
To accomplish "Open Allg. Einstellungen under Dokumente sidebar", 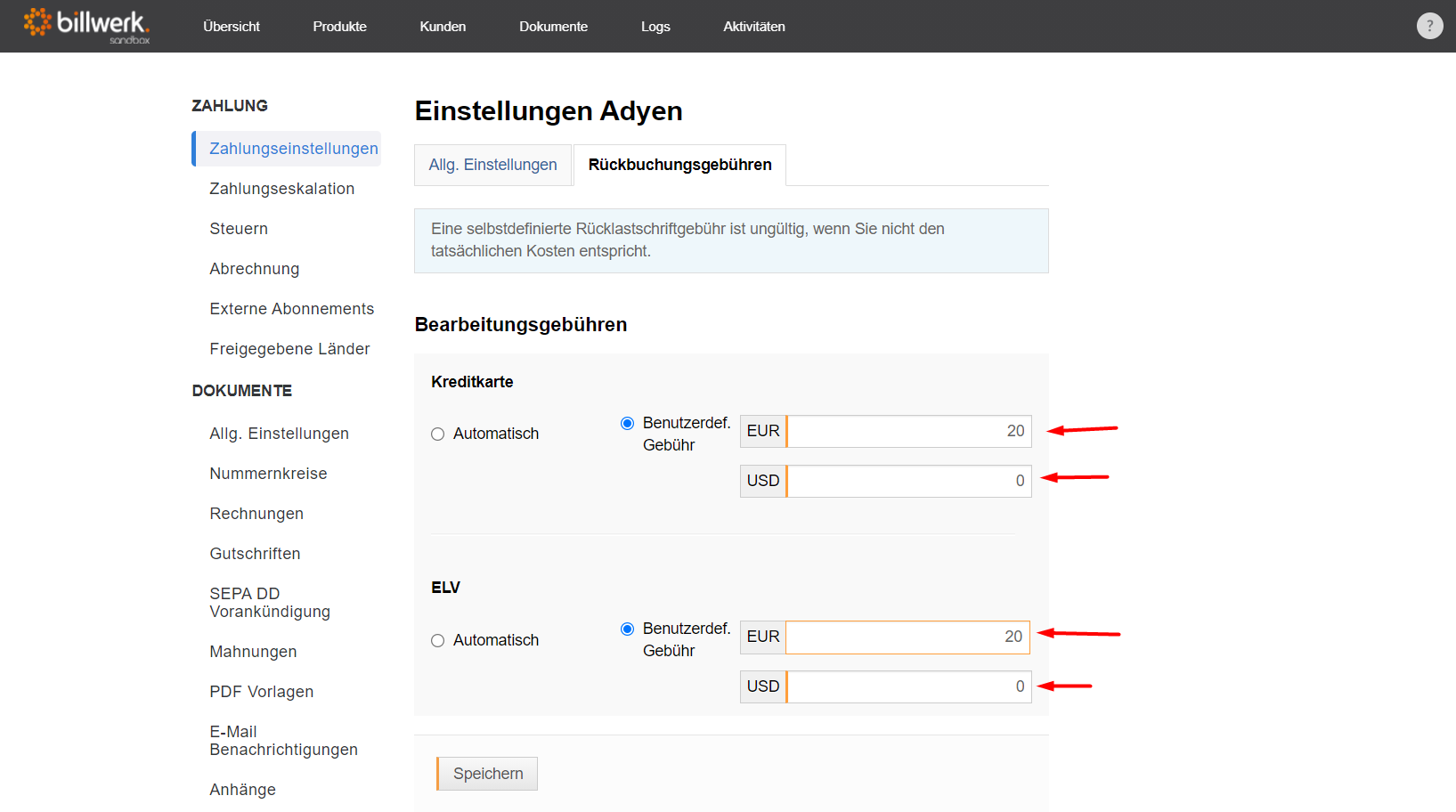I will (279, 434).
